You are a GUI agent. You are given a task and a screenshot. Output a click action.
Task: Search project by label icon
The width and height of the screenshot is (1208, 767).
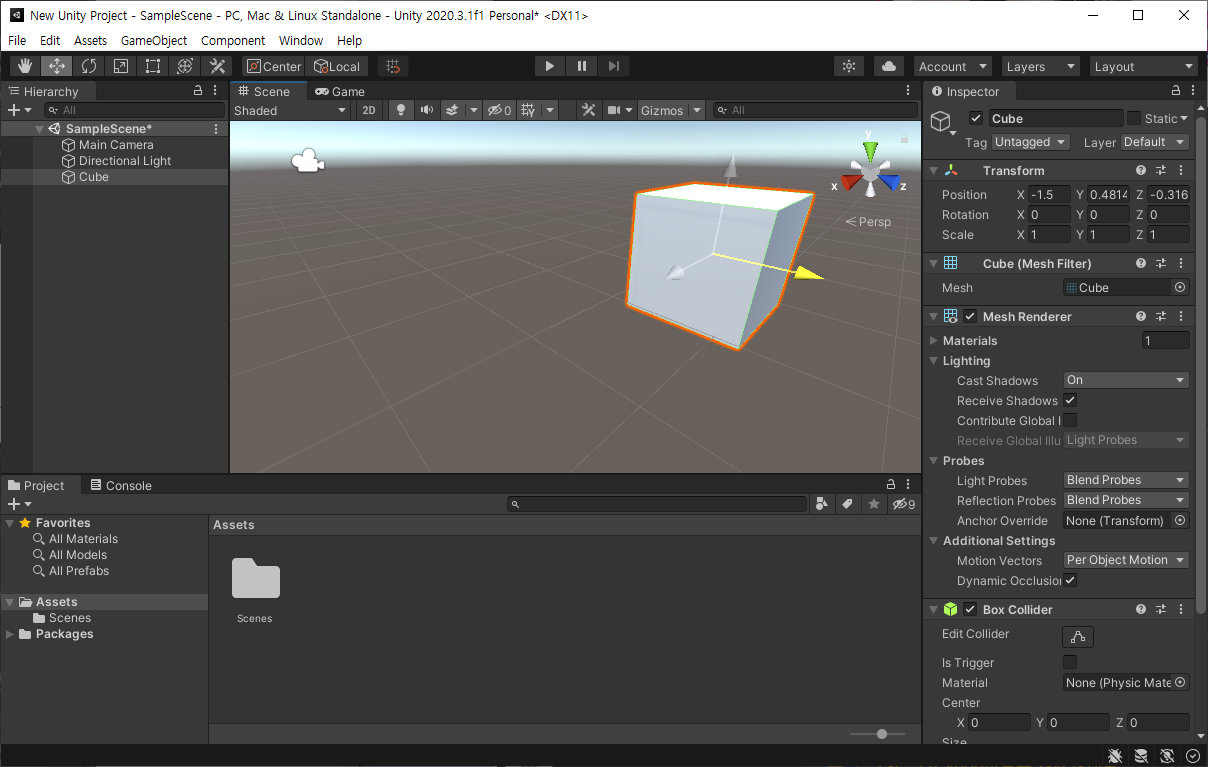847,504
